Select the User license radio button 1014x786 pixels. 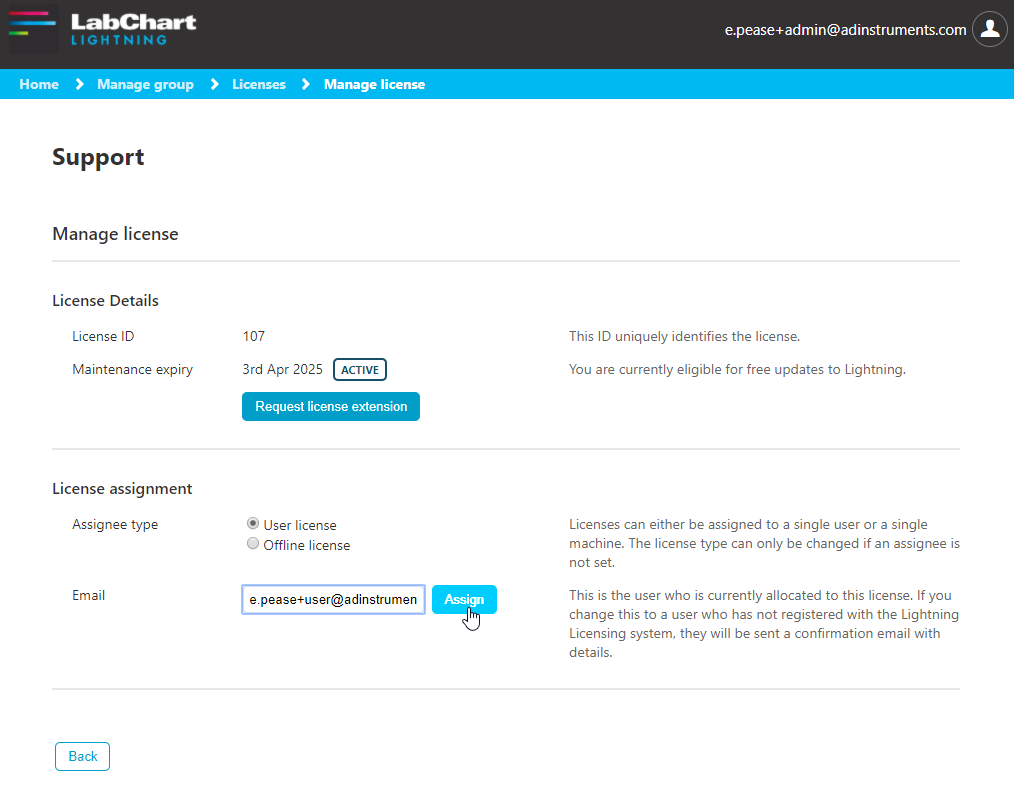point(253,524)
